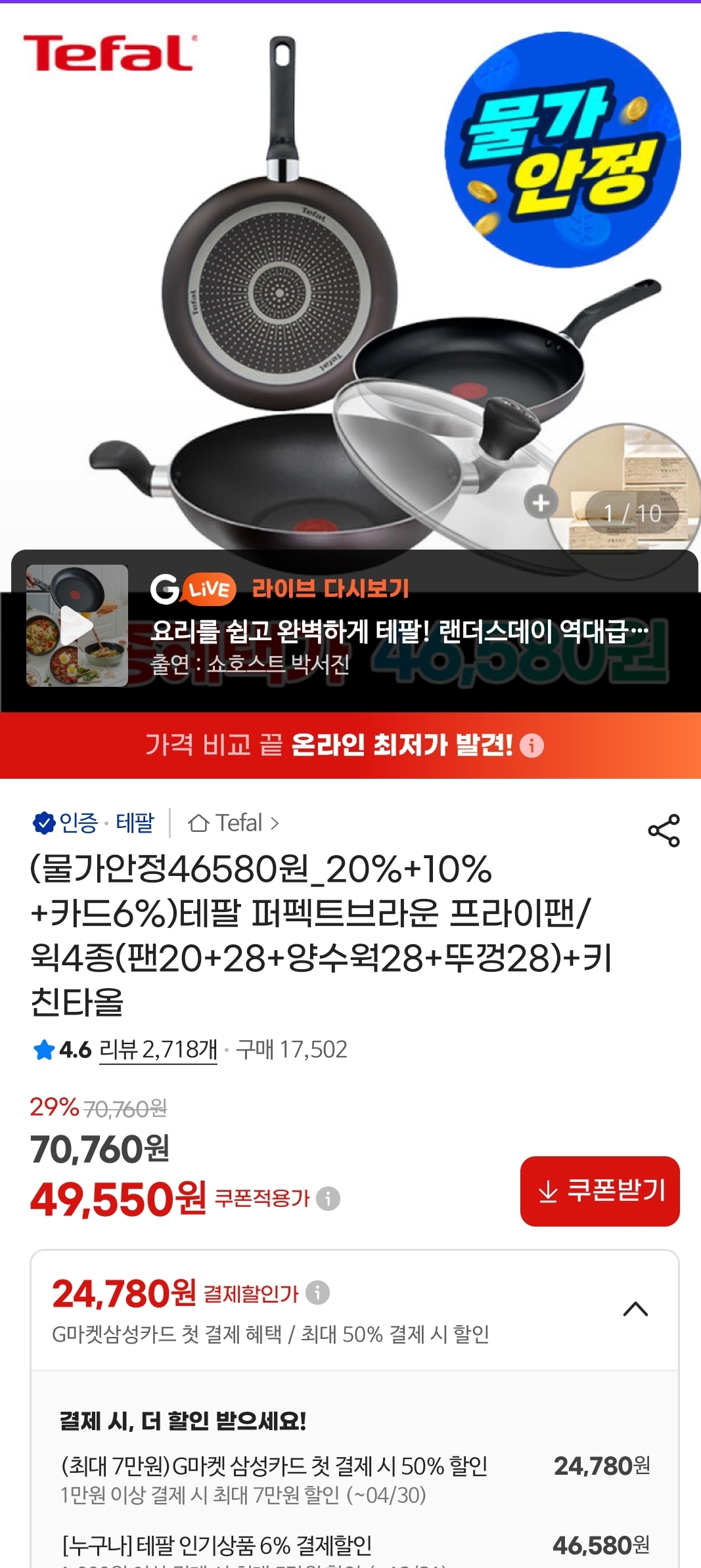Select G마켓 삼성카드 첫 결제 50% 할인 row

(x=355, y=1479)
